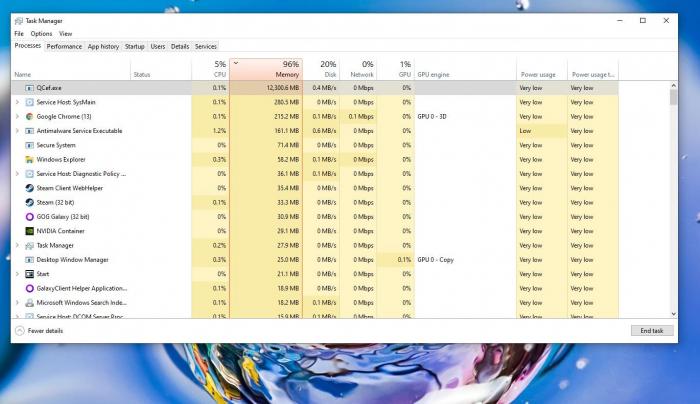Viewport: 700px width, 404px height.
Task: Sort by the GPU engine column header
Action: click(465, 70)
